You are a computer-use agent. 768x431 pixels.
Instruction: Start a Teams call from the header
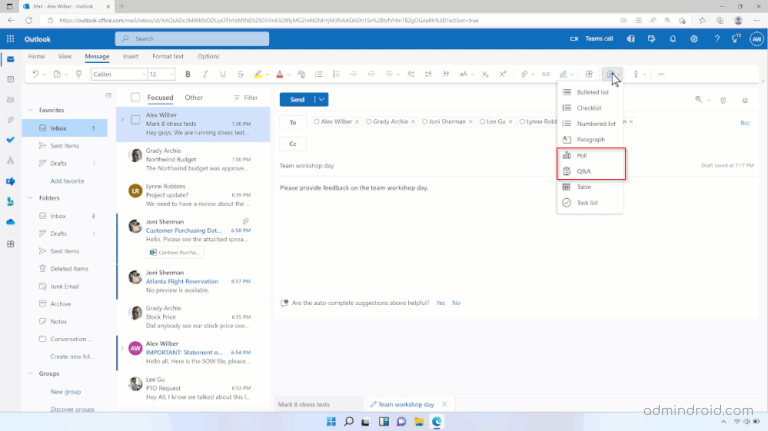pos(594,38)
